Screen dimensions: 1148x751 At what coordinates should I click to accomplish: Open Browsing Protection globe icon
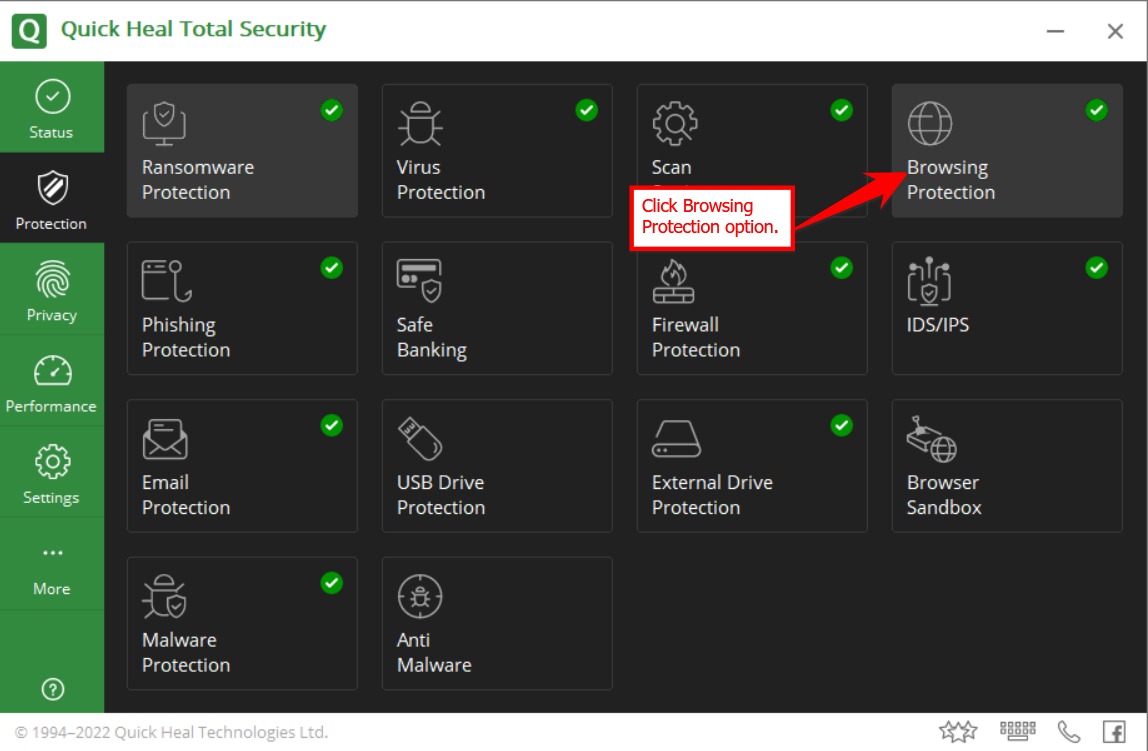(x=929, y=124)
